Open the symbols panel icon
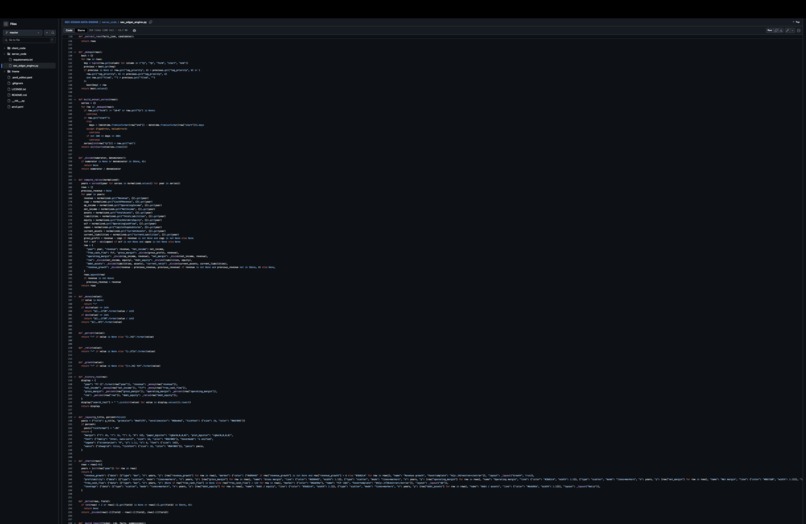The image size is (806, 524). click(799, 30)
